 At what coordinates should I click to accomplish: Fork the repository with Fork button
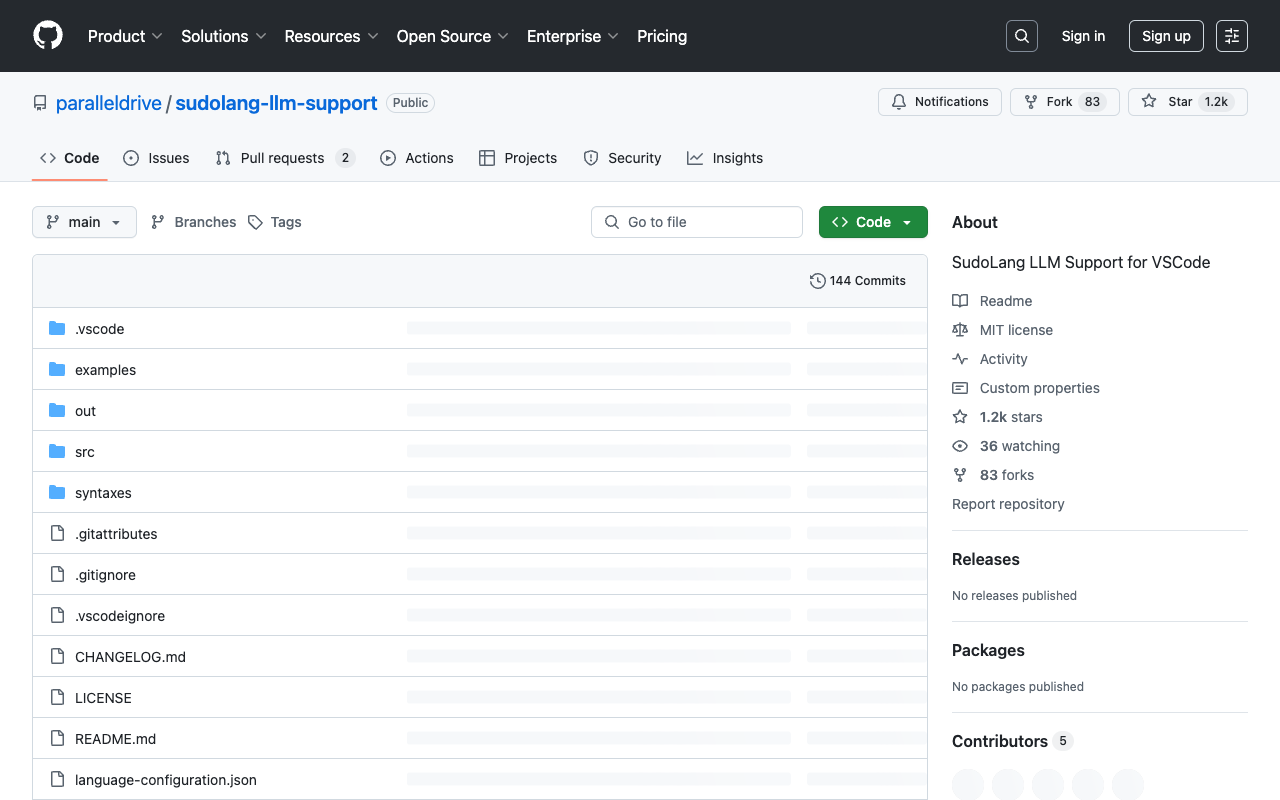click(x=1065, y=102)
